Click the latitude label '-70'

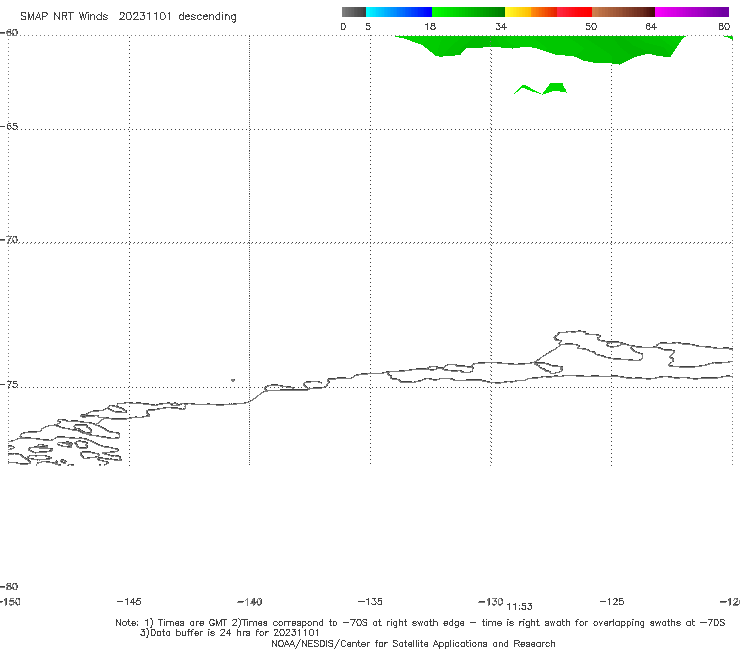coord(9,240)
